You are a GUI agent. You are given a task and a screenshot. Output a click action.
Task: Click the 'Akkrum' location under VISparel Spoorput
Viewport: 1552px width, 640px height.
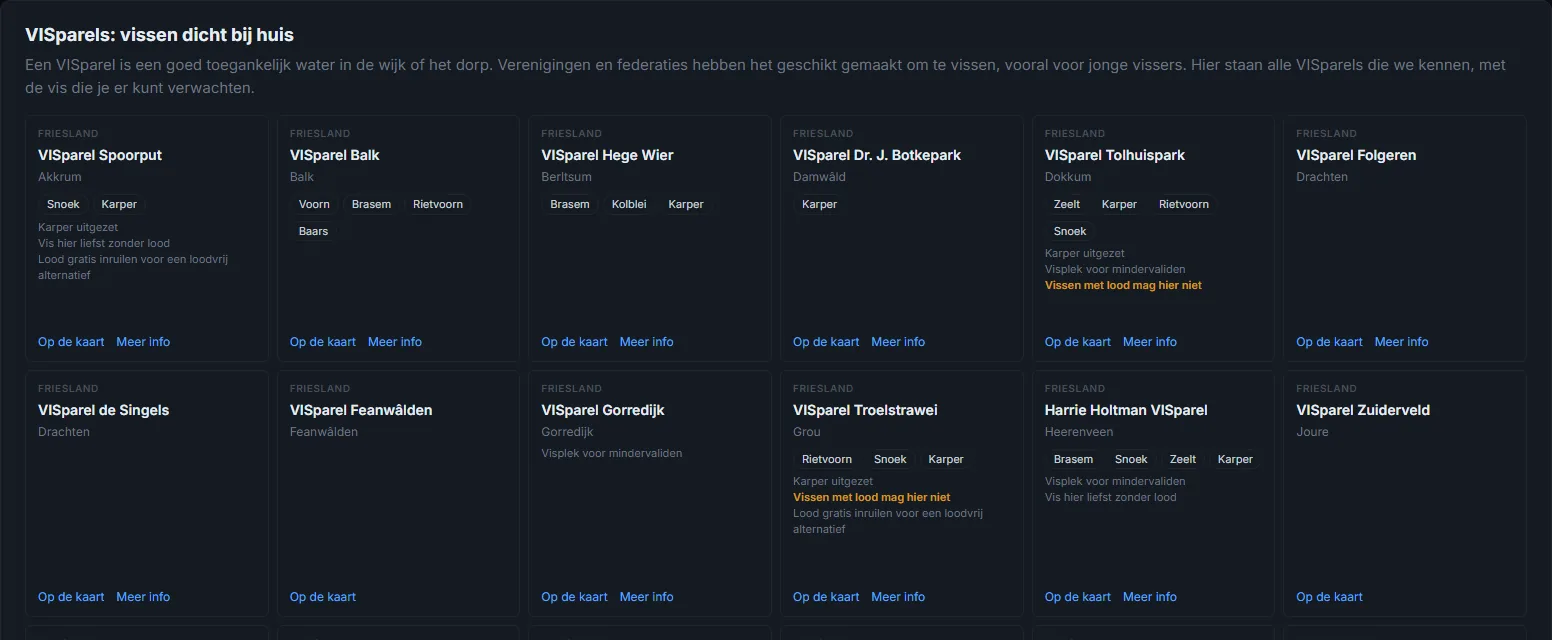[x=60, y=177]
